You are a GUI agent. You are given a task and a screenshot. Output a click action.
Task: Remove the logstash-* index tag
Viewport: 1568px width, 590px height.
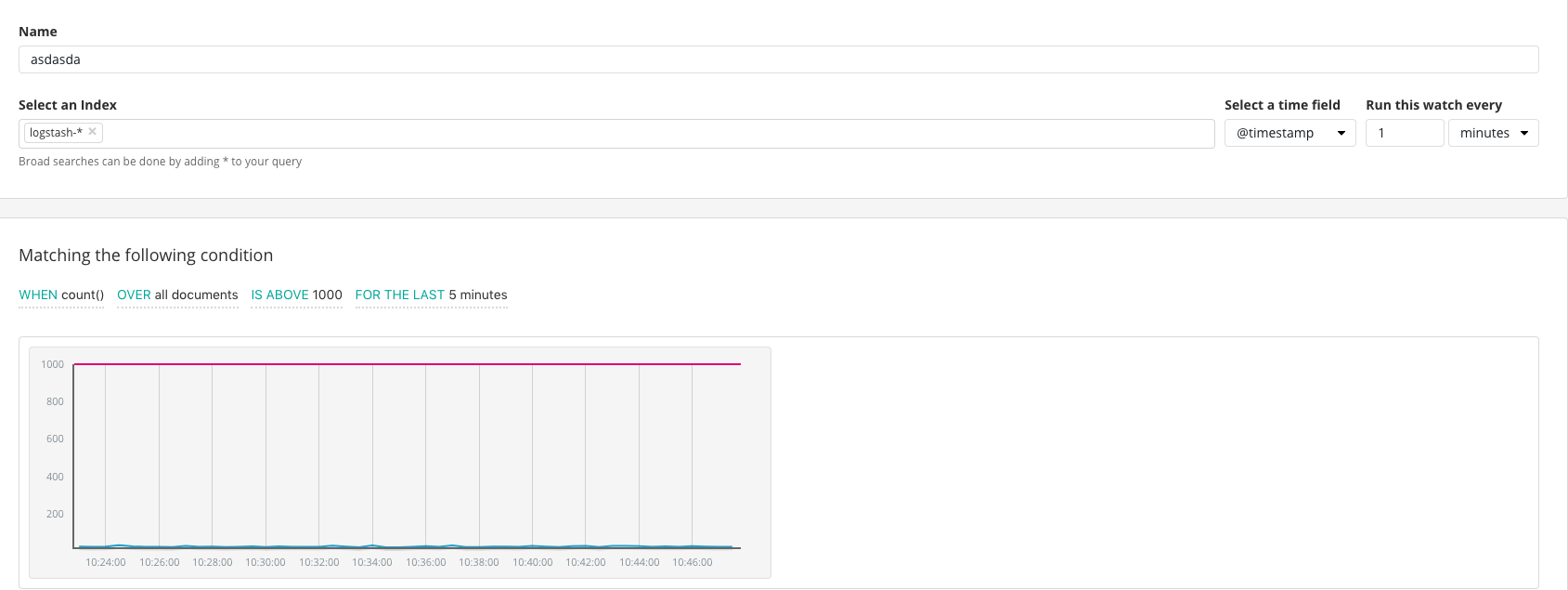pos(92,132)
